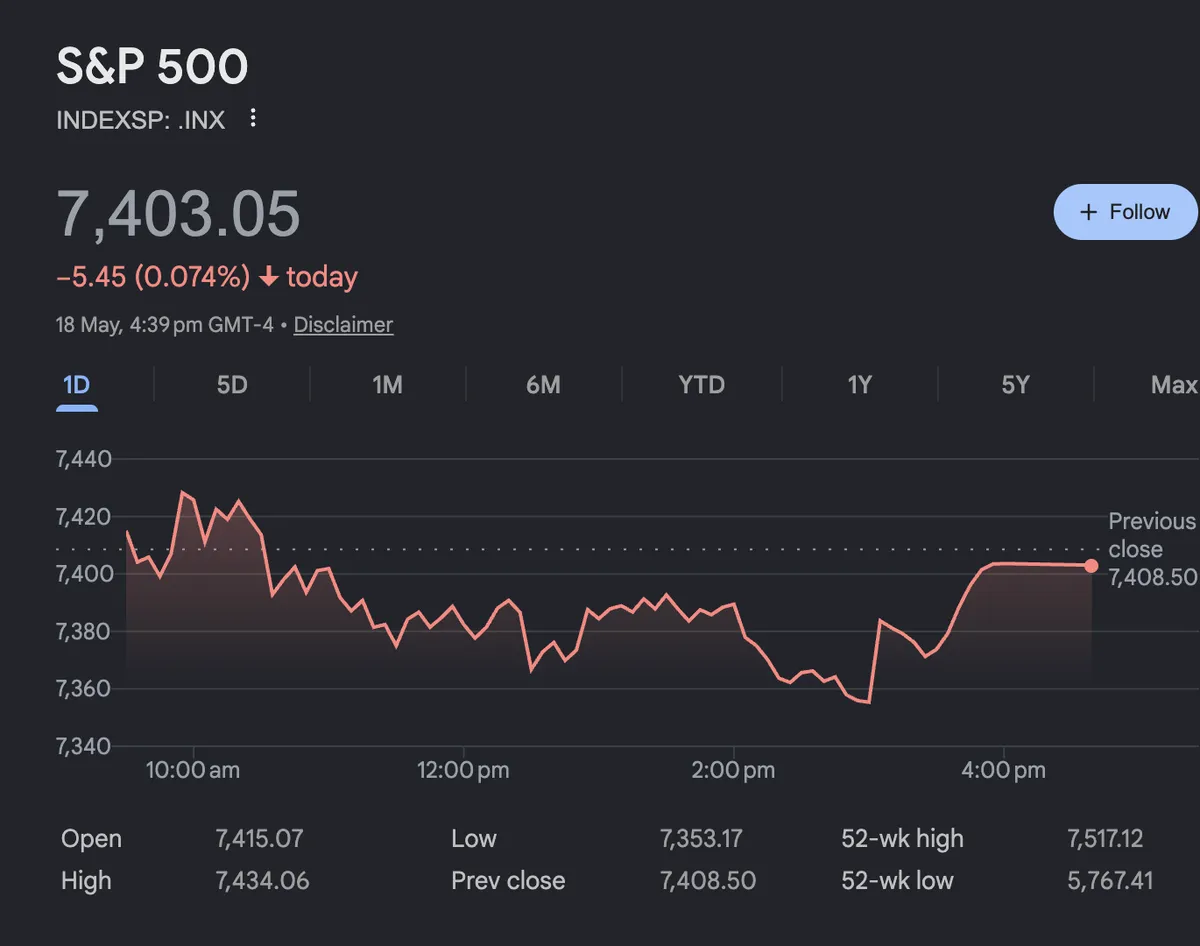This screenshot has height=946, width=1200.
Task: View the 1Y chart range
Action: click(x=859, y=385)
